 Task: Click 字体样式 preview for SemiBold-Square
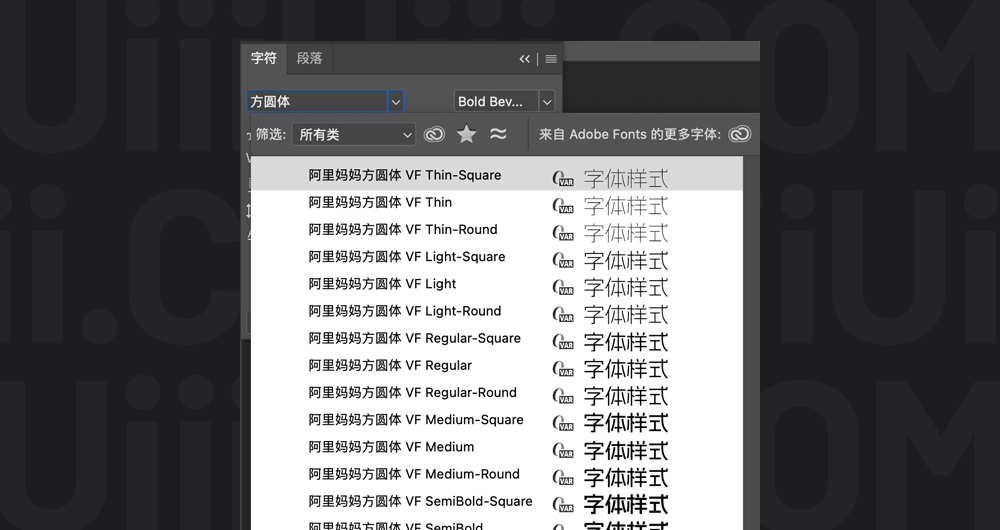tap(626, 505)
